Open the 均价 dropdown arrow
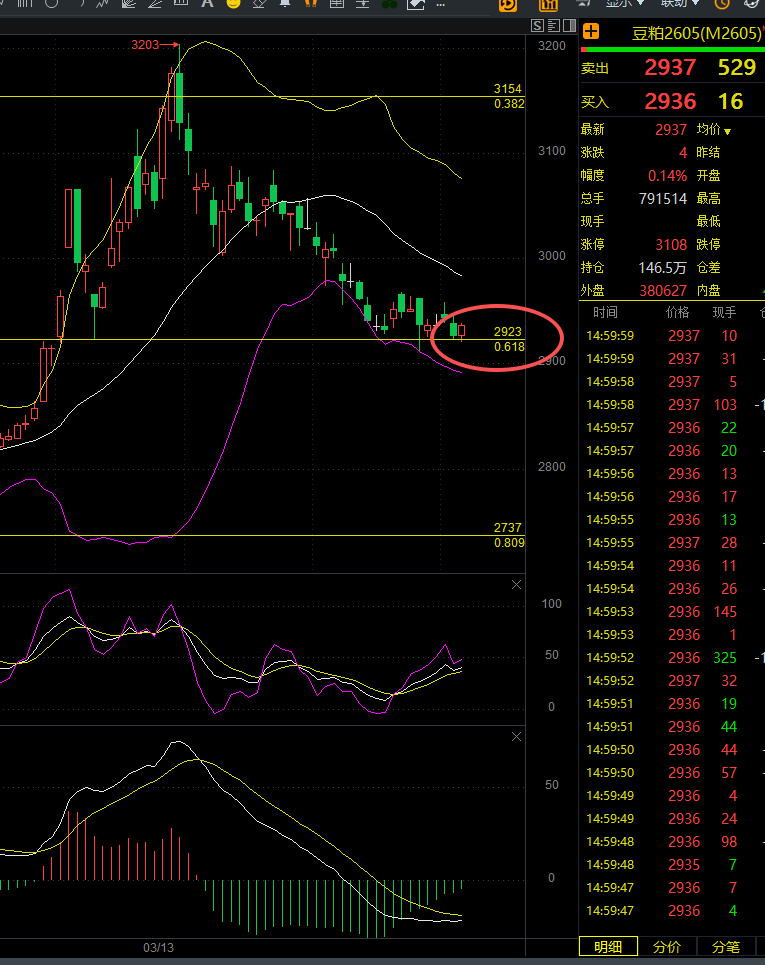The width and height of the screenshot is (765, 965). click(x=727, y=131)
